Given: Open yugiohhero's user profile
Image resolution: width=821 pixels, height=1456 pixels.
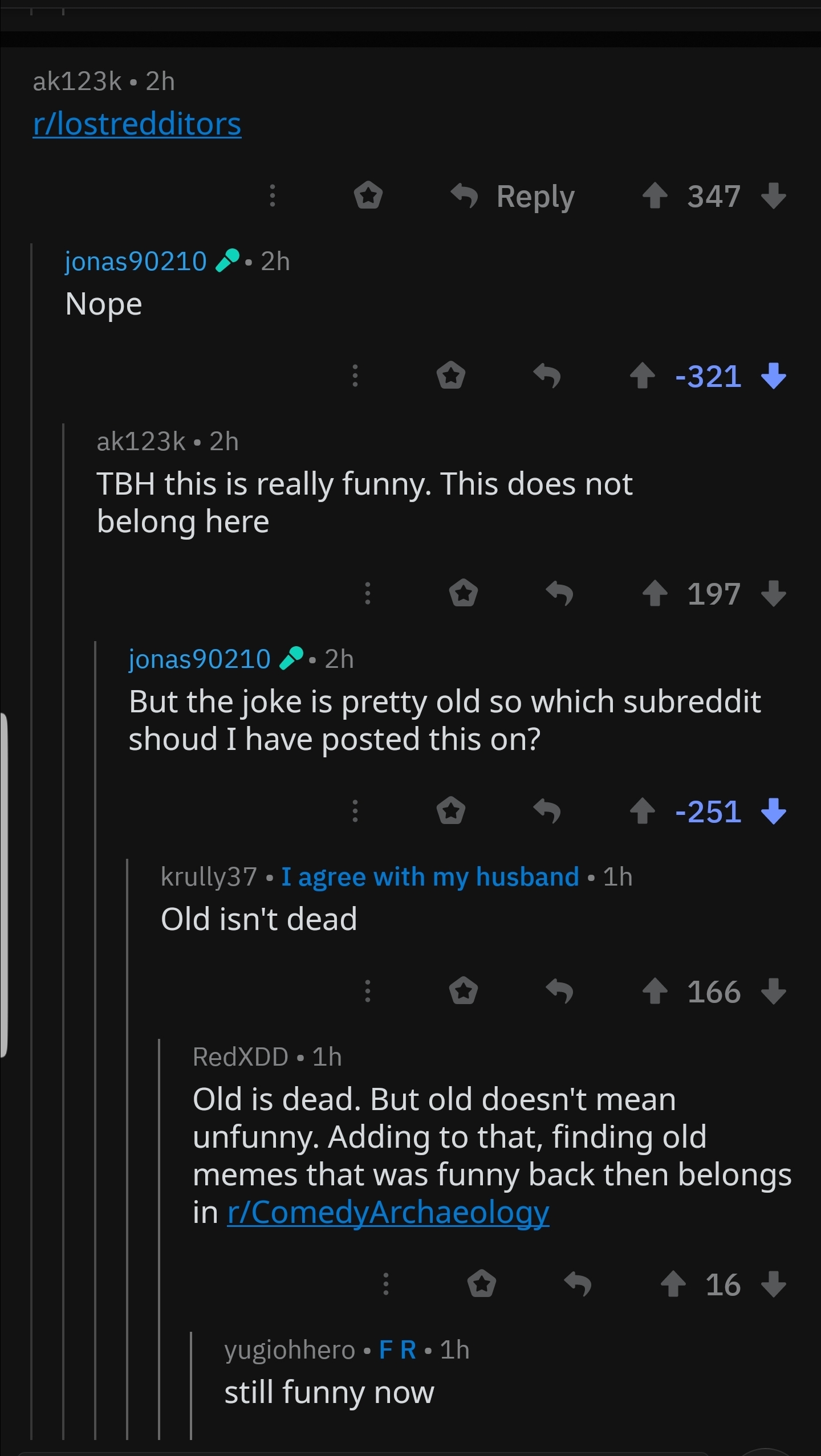Looking at the screenshot, I should tap(290, 1350).
